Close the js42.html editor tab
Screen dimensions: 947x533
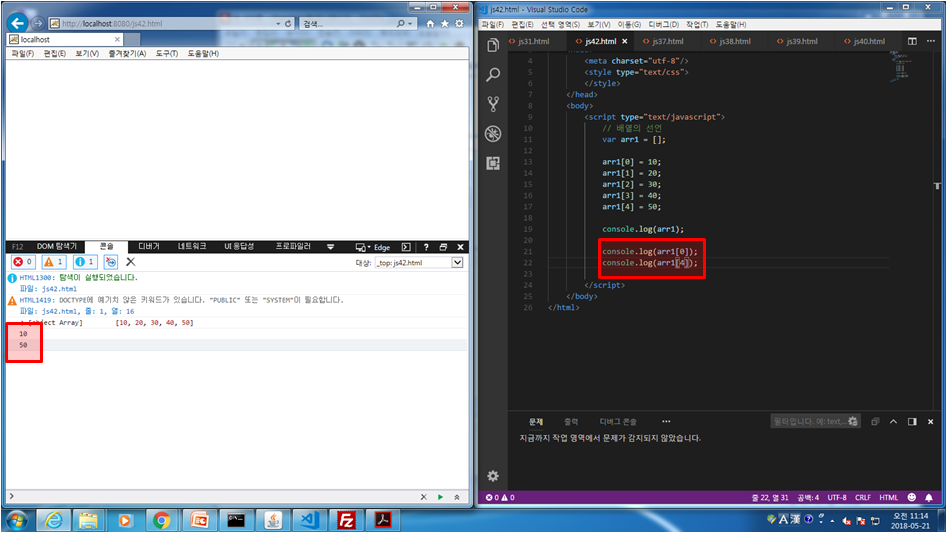[x=624, y=42]
